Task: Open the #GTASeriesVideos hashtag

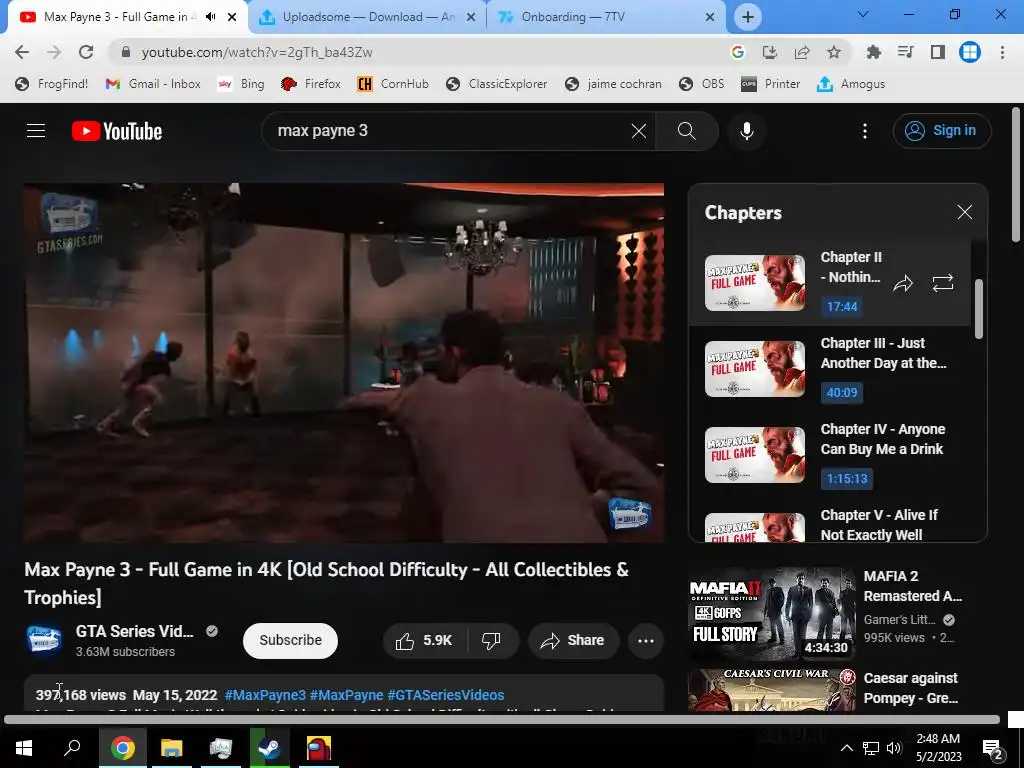Action: tap(445, 695)
